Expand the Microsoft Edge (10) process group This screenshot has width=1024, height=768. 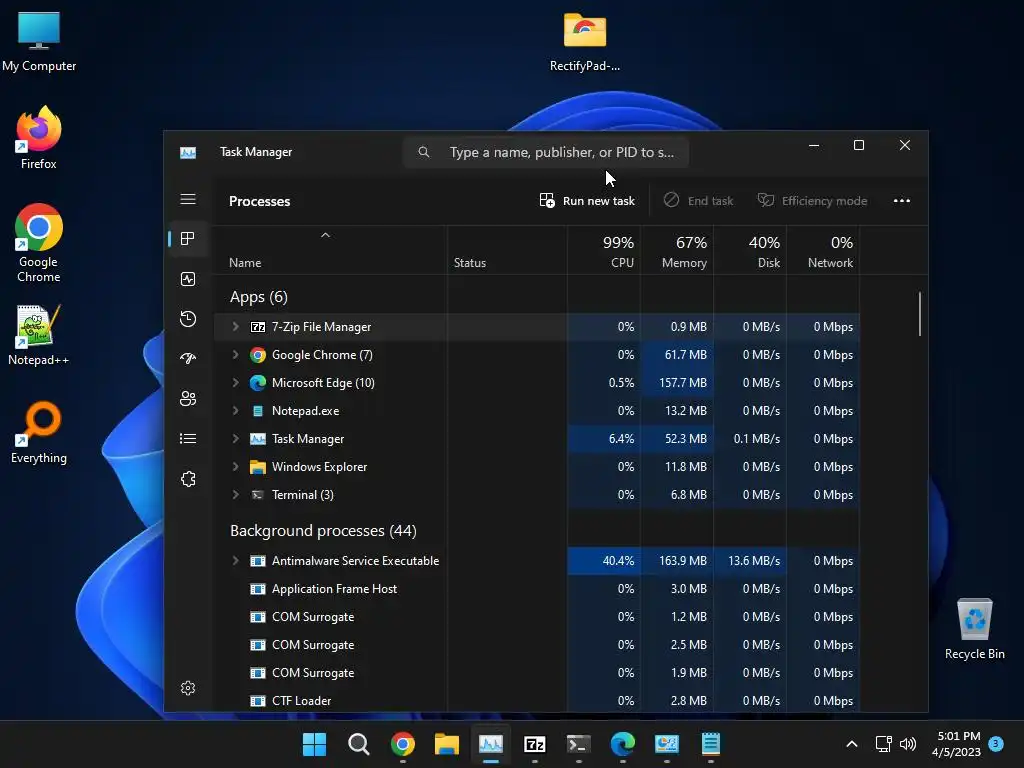(236, 383)
